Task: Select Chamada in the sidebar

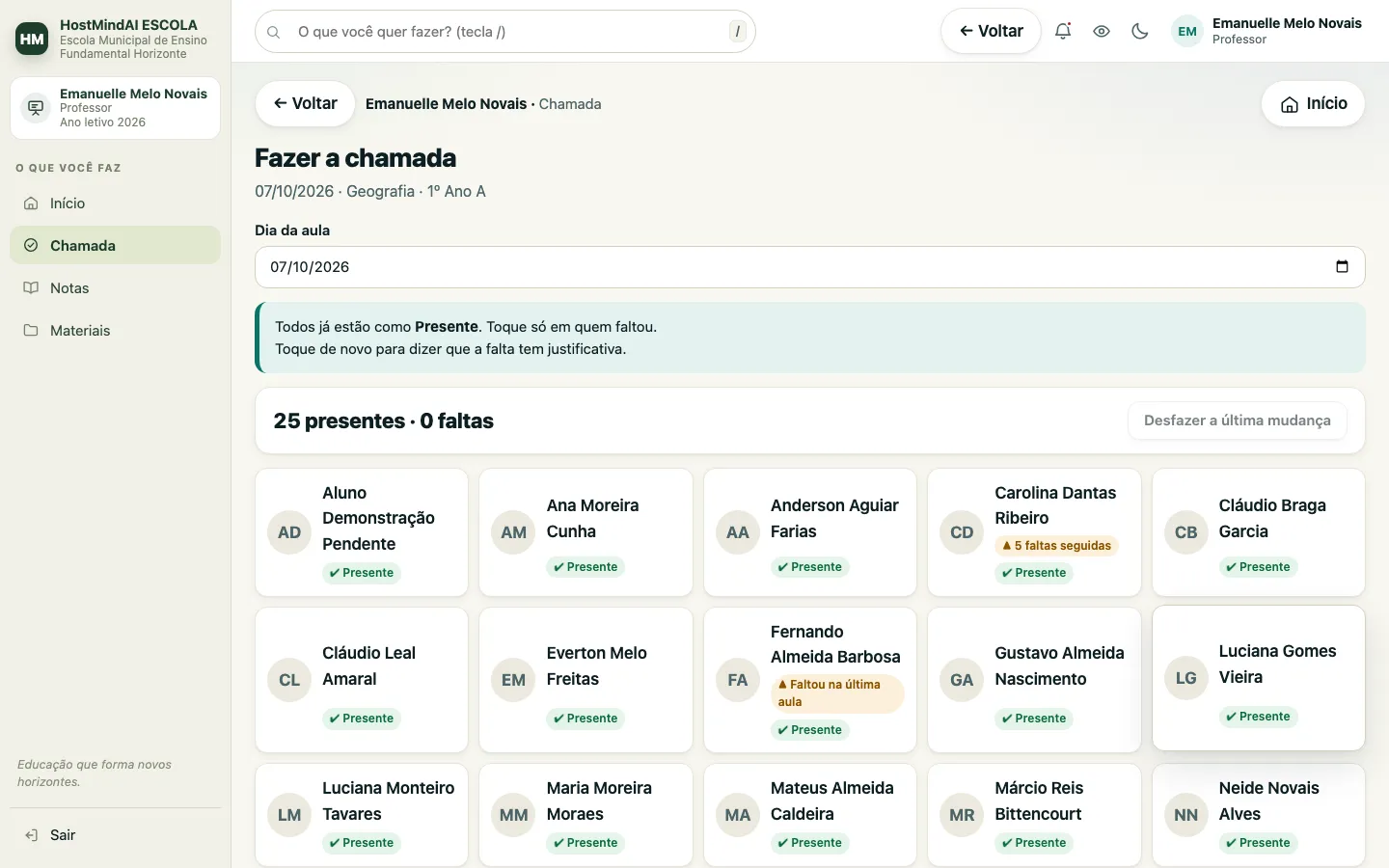Action: click(115, 246)
